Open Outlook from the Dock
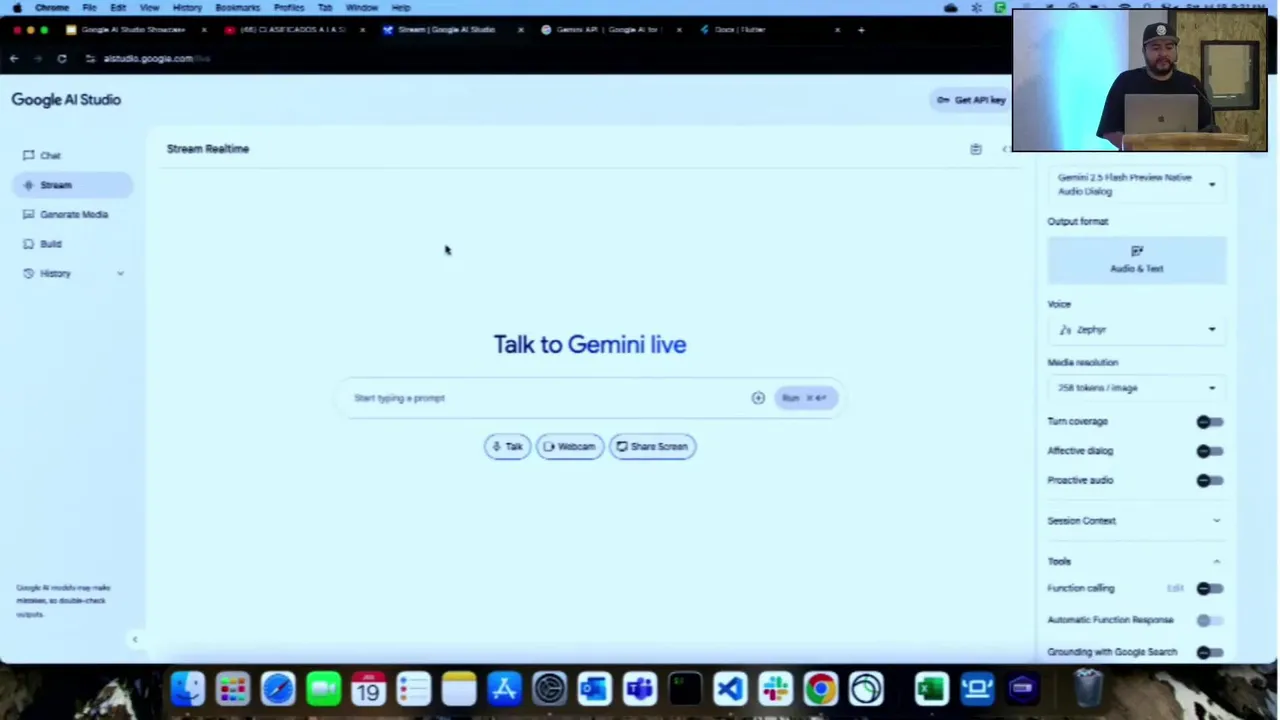The width and height of the screenshot is (1280, 720). coord(594,689)
